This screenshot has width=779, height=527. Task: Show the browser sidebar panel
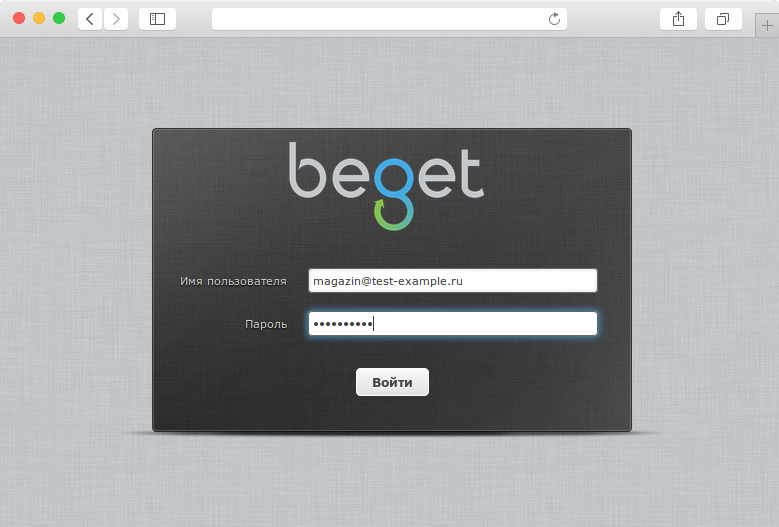point(157,19)
